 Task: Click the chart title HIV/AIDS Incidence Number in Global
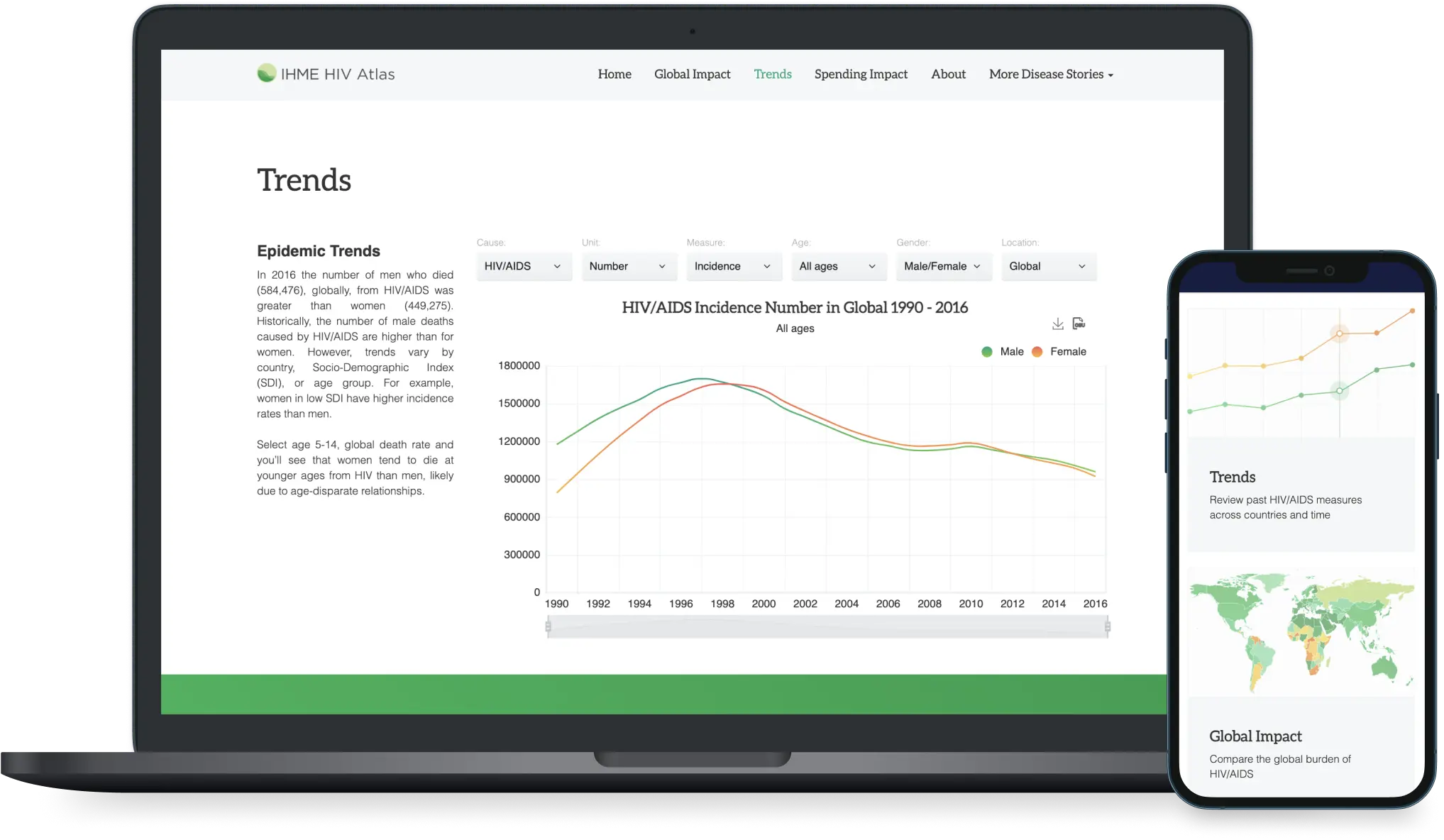[x=795, y=307]
